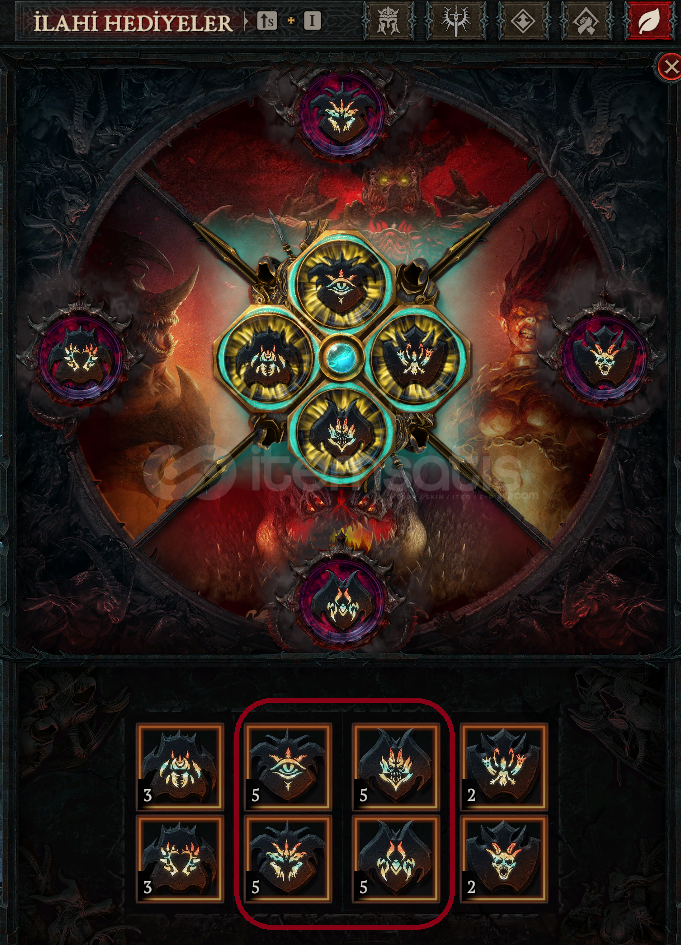681x945 pixels.
Task: Click the left golden inner gift slot
Action: 265,359
